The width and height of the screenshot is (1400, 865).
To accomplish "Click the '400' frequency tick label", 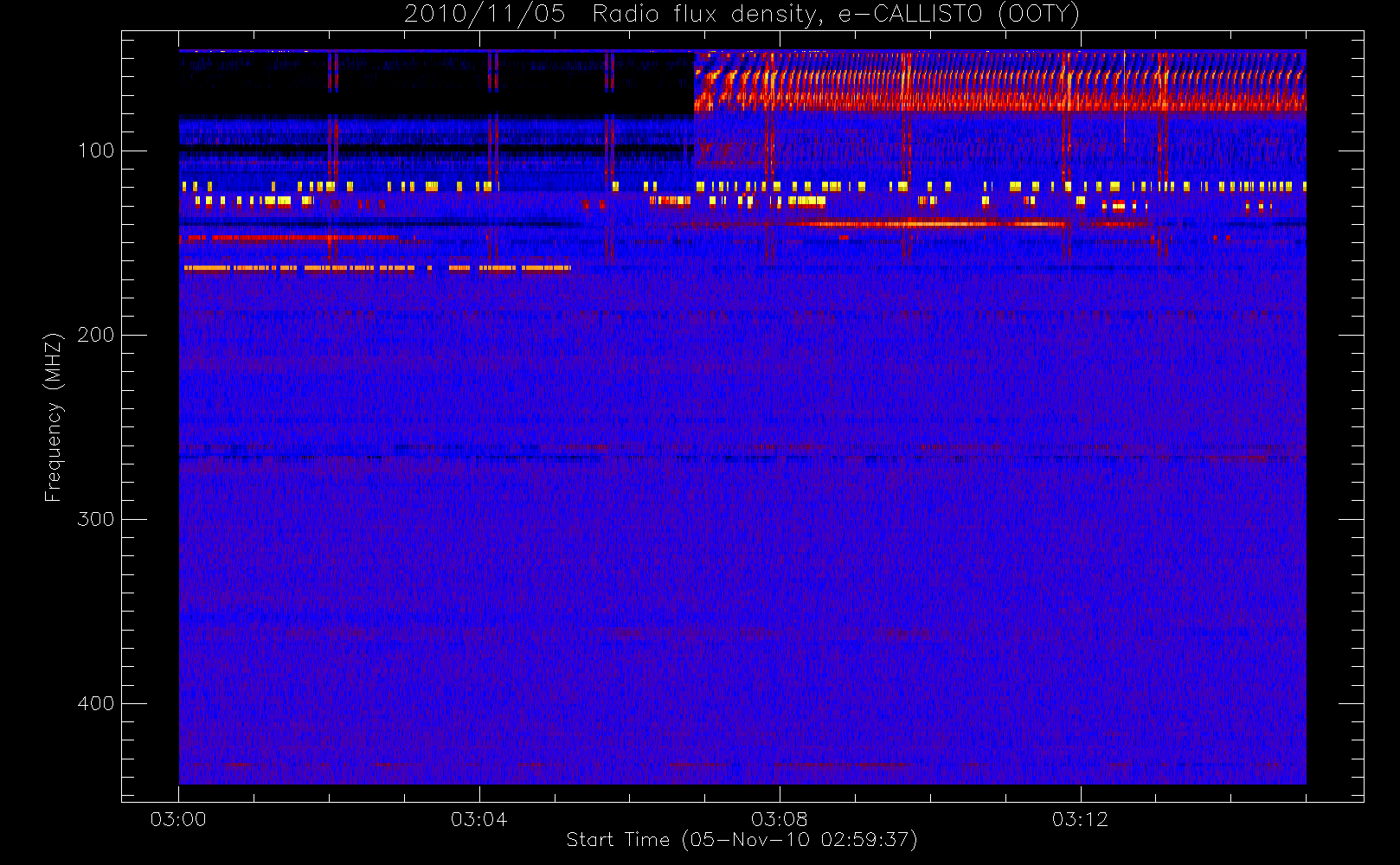I will pos(96,703).
